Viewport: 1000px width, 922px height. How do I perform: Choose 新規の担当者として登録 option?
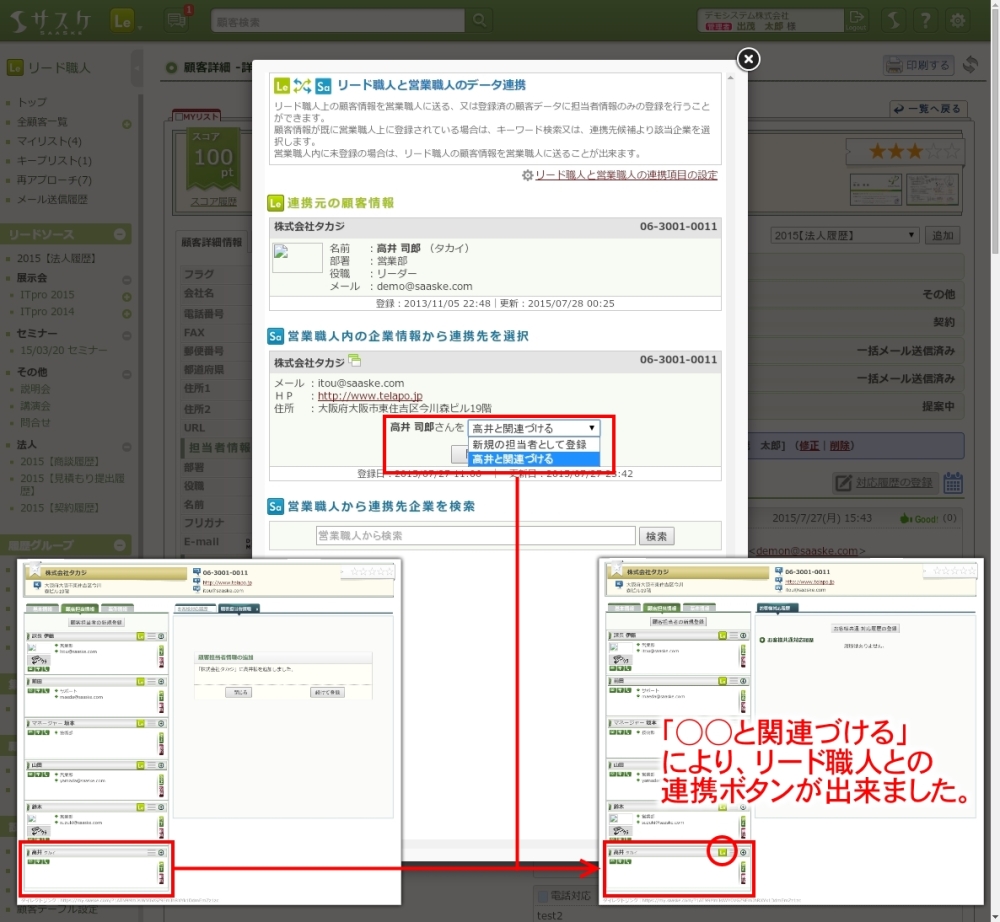coord(530,444)
